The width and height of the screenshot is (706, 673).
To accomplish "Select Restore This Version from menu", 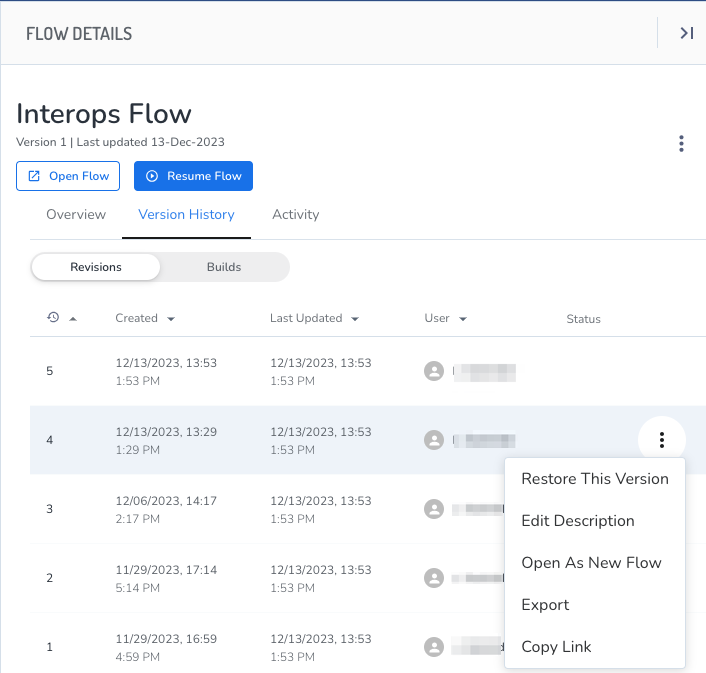I will (x=594, y=479).
